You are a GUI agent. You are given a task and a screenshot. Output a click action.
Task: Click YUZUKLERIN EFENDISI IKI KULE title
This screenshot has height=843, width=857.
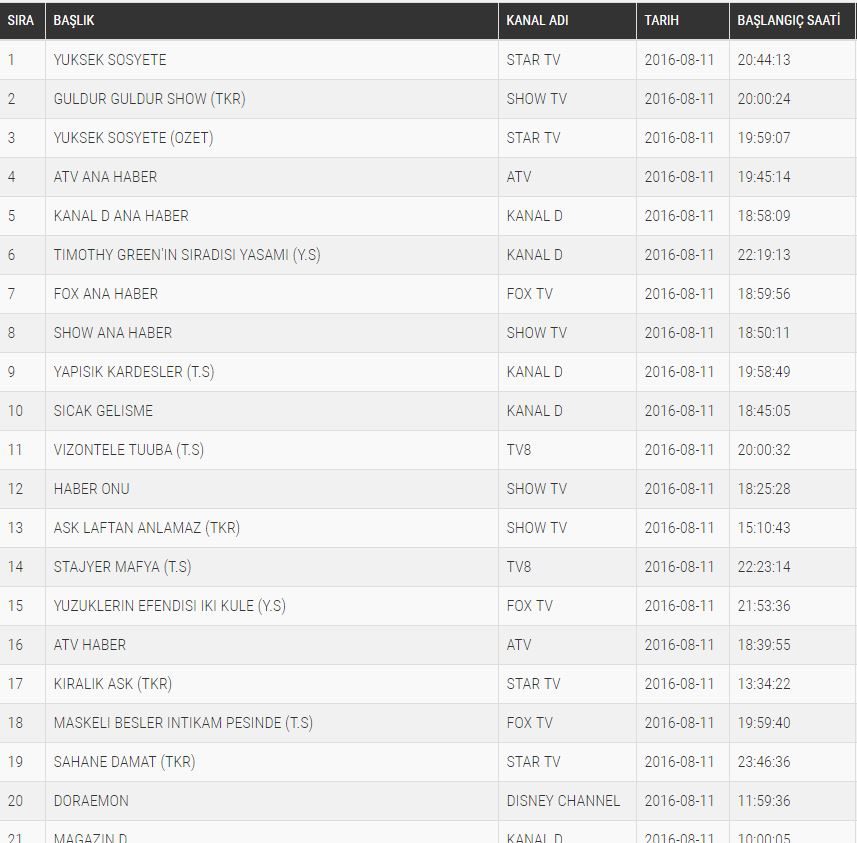(x=170, y=606)
